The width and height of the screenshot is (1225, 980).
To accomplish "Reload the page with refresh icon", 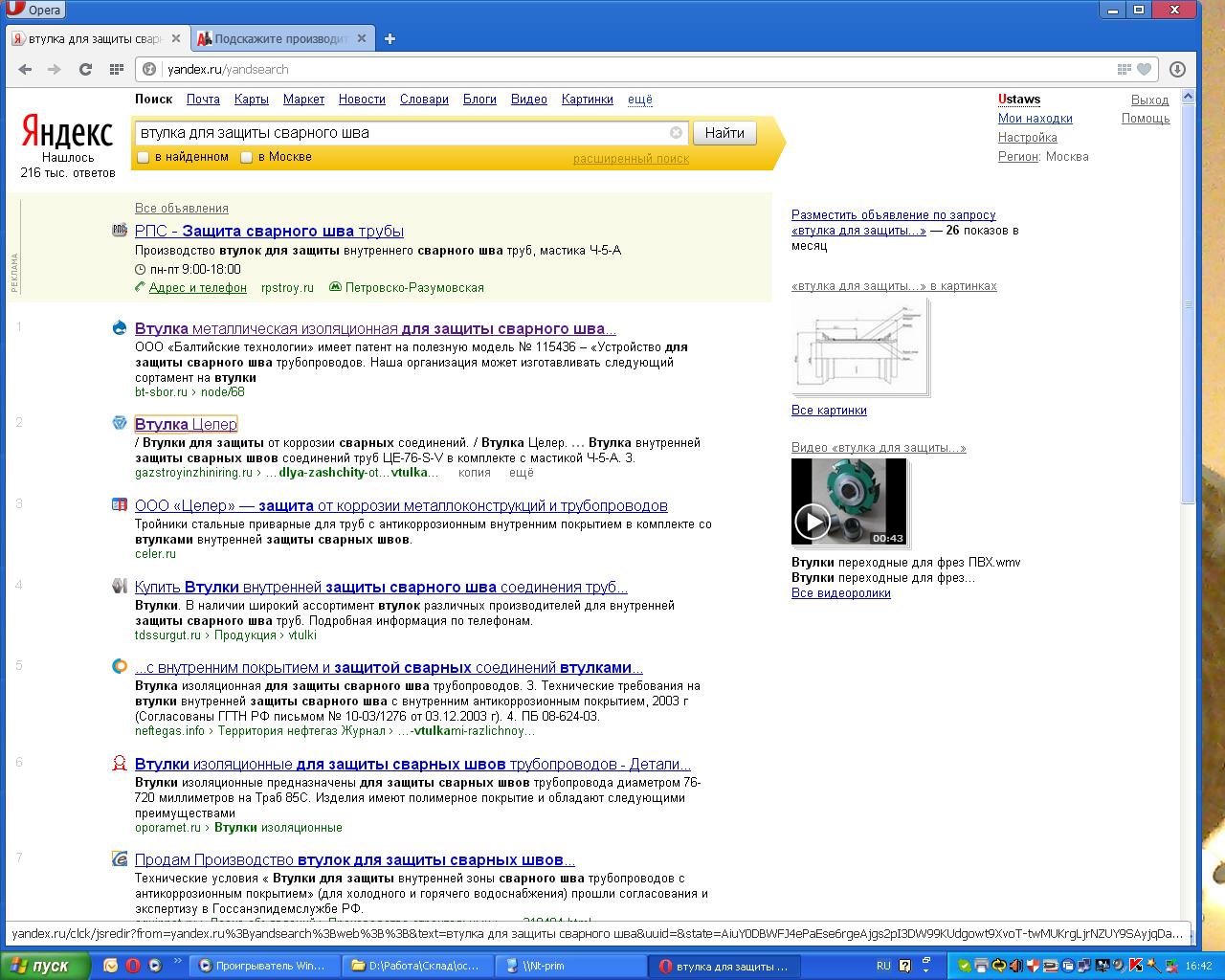I will tap(85, 69).
